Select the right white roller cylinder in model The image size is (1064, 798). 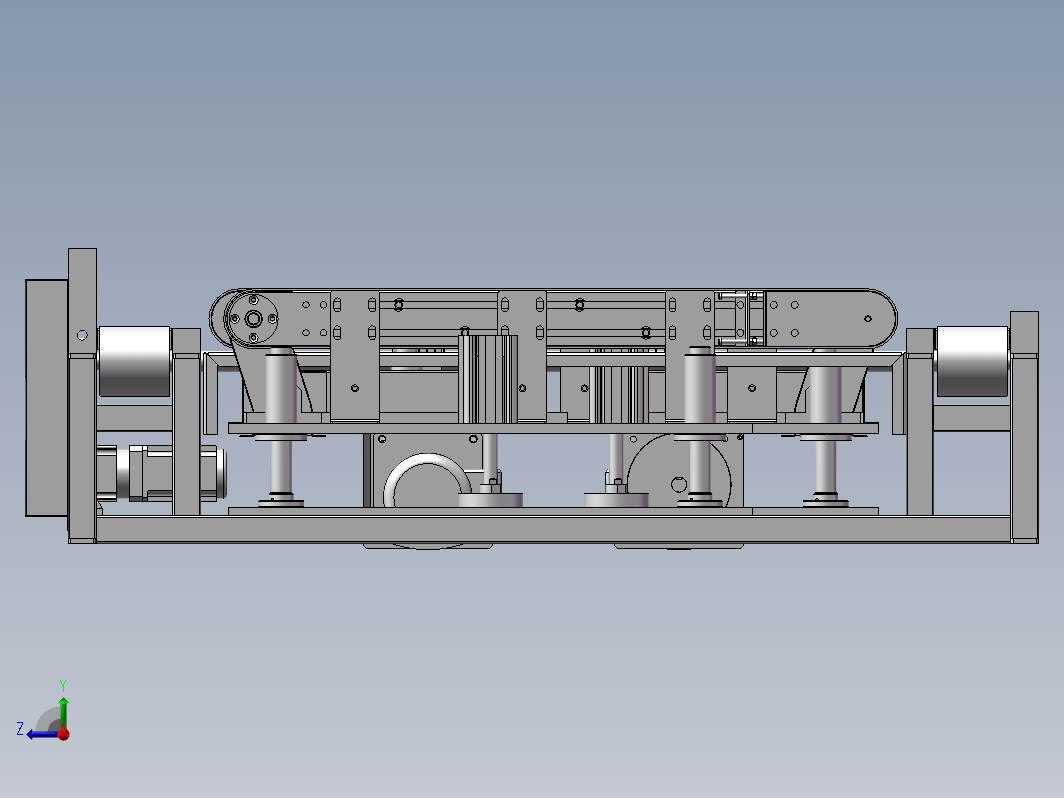pos(972,362)
